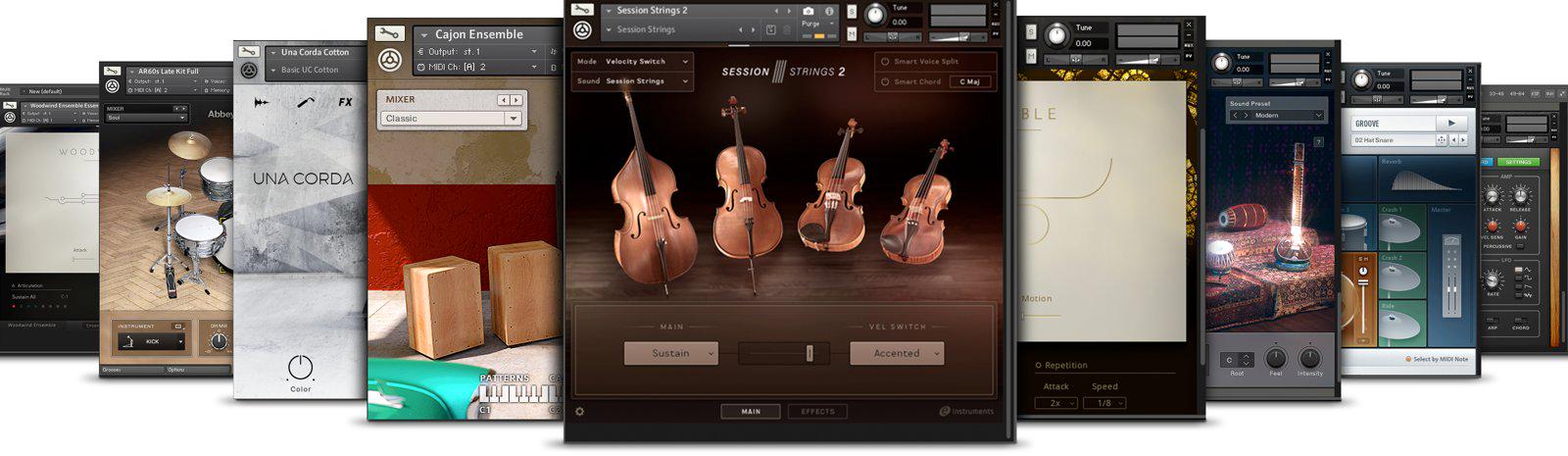Click the Una Corda Color knob
Image resolution: width=1568 pixels, height=456 pixels.
[x=300, y=368]
